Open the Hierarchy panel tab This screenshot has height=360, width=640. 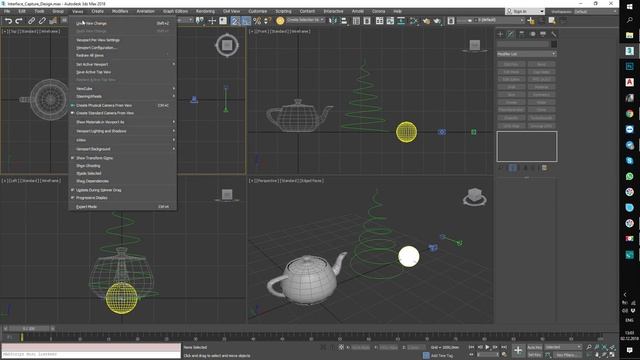pyautogui.click(x=522, y=34)
